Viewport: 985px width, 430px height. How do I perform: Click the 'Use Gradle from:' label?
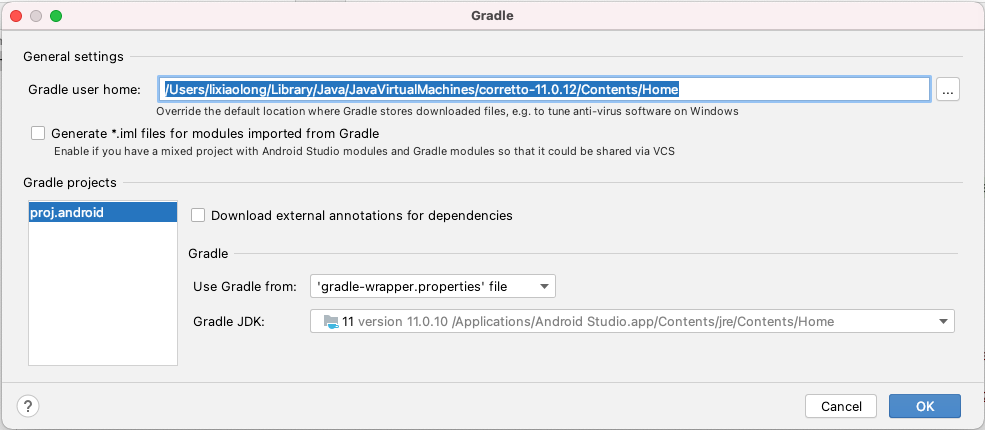pos(245,287)
